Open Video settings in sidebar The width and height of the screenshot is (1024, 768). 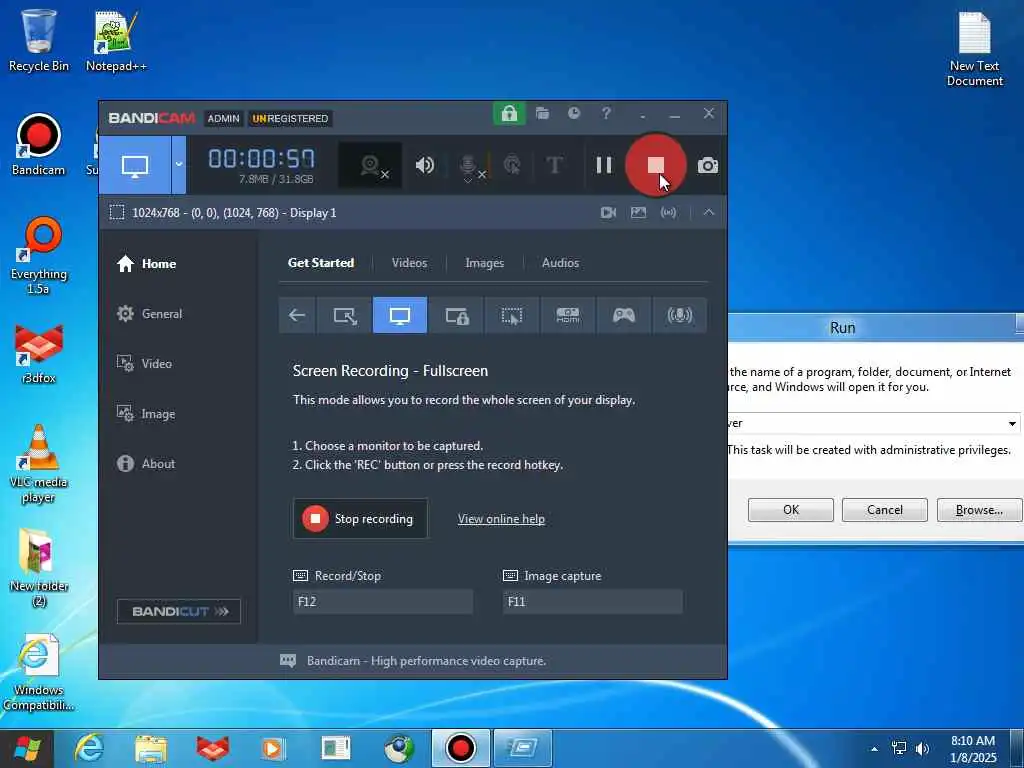[144, 364]
